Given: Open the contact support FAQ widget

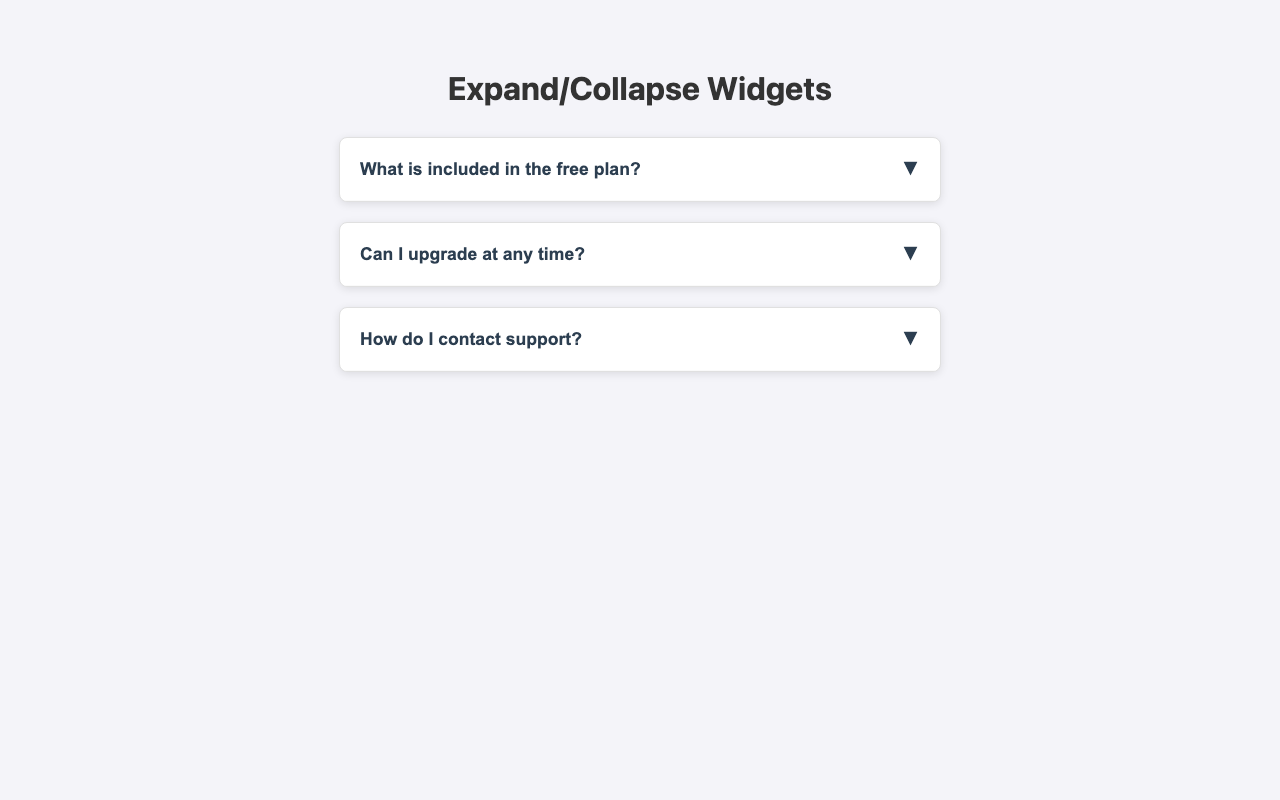Looking at the screenshot, I should pyautogui.click(x=640, y=339).
